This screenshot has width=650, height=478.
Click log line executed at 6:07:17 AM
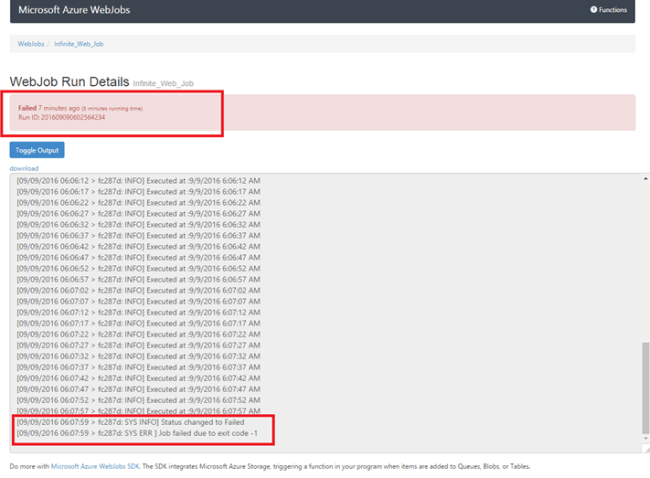pos(138,323)
